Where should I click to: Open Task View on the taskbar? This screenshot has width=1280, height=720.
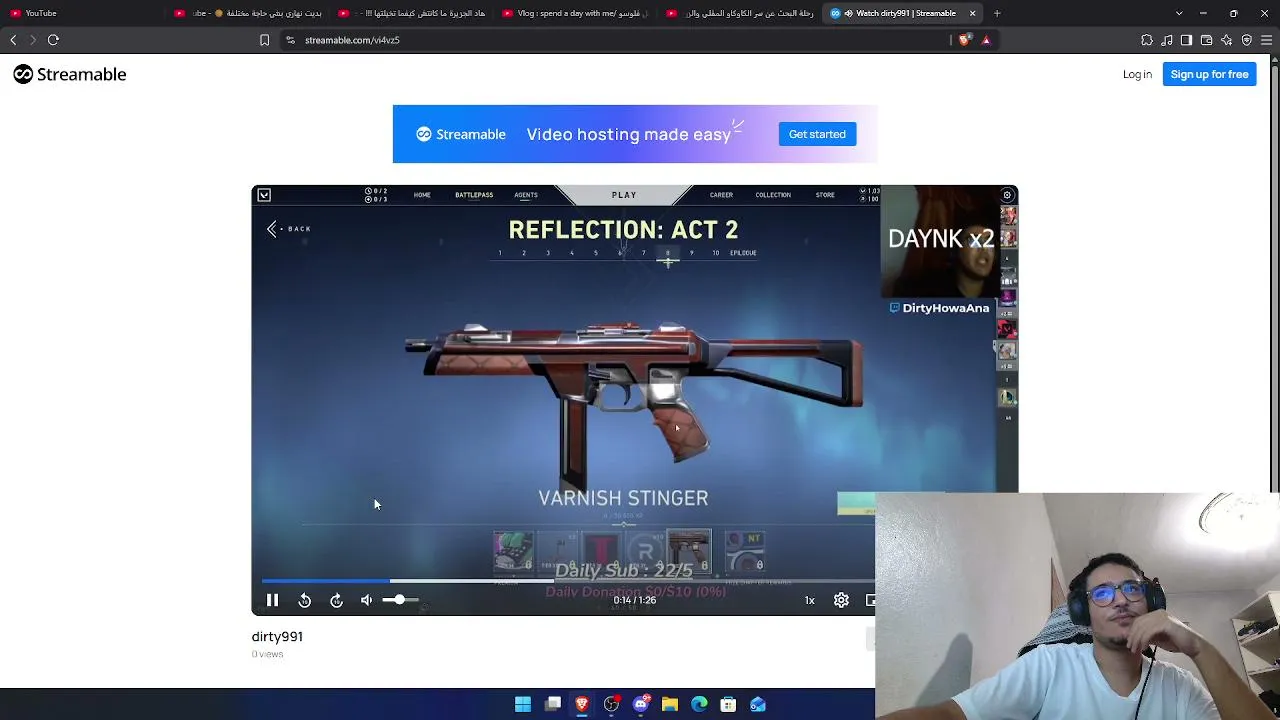coord(553,705)
